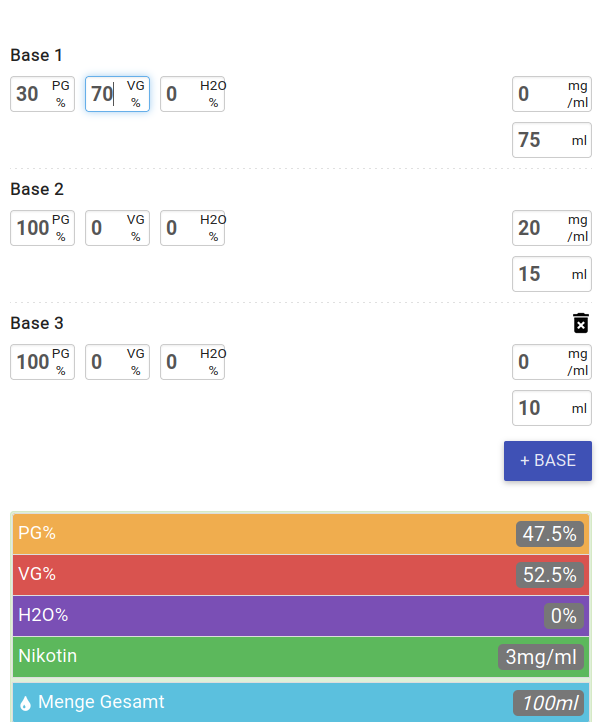Delete Base 3 with the trash icon
This screenshot has width=601, height=722.
click(581, 323)
